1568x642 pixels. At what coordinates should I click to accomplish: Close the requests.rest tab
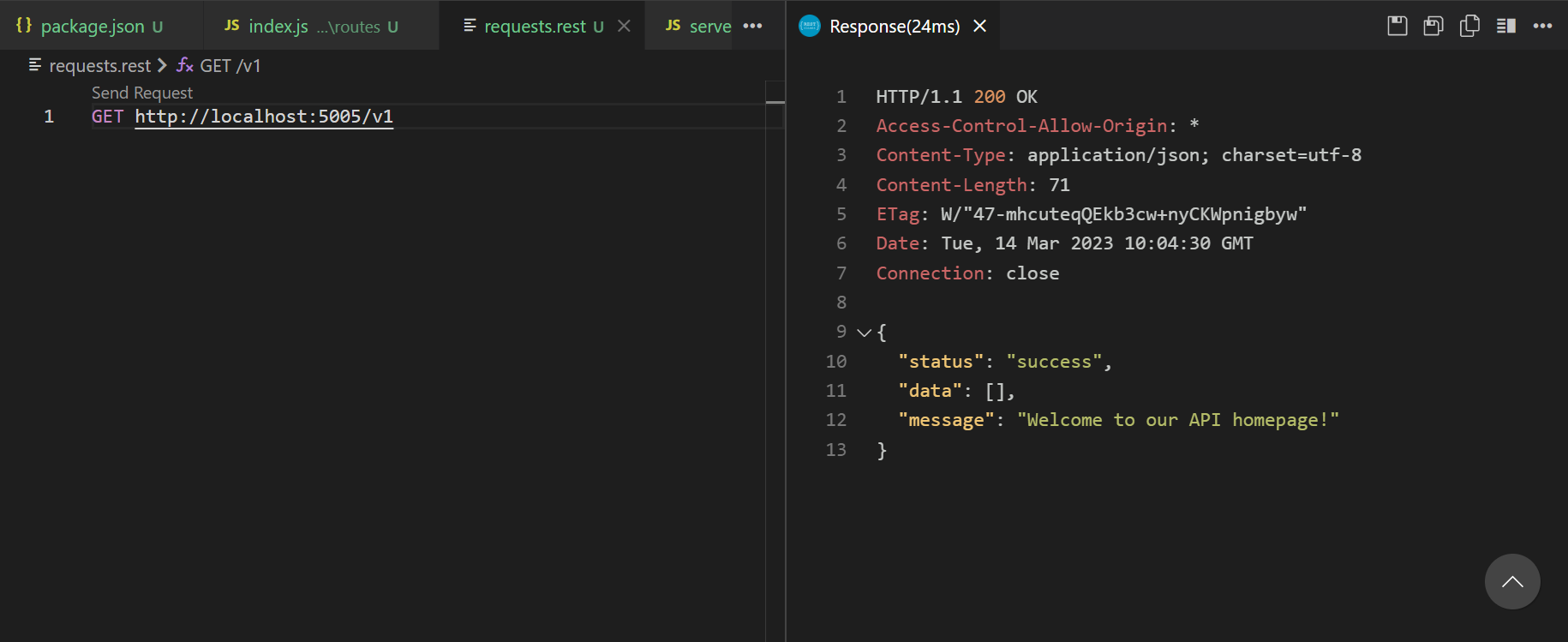624,26
